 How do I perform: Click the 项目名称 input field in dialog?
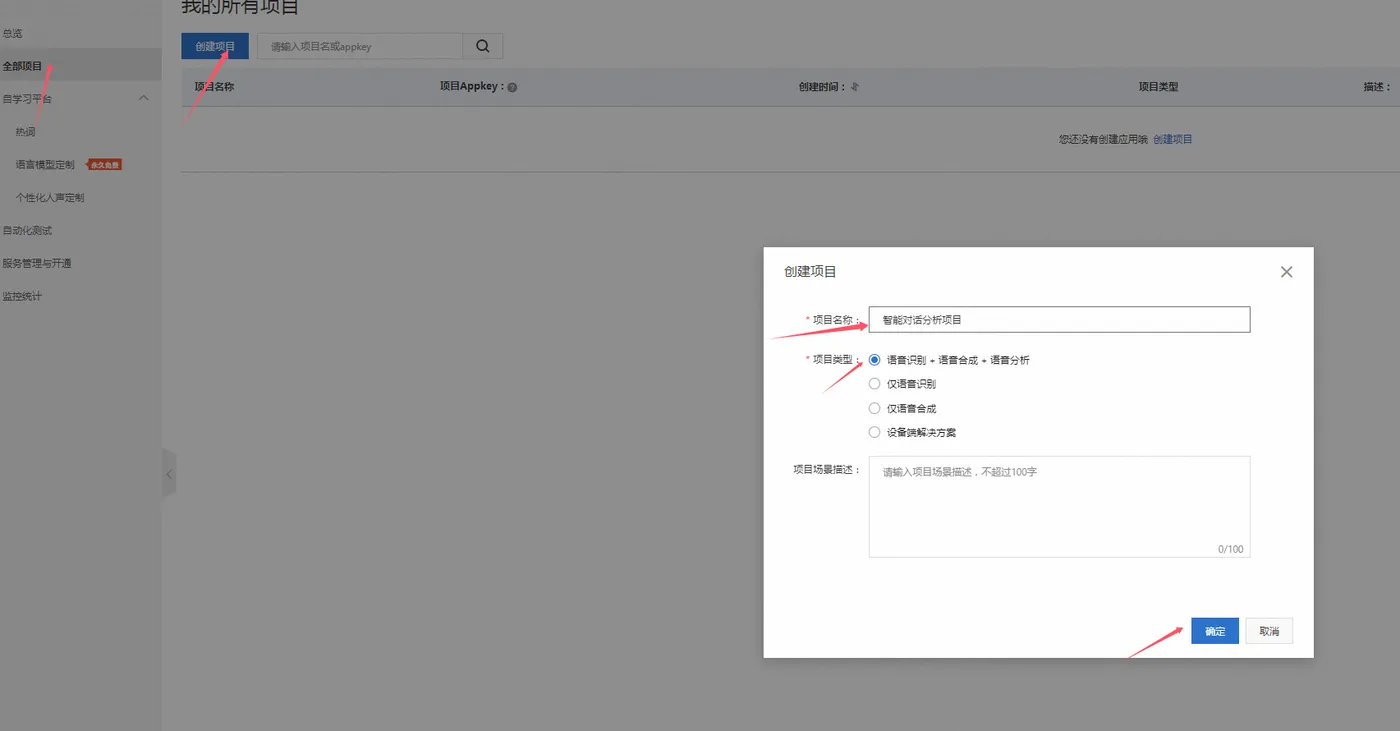[x=1059, y=319]
